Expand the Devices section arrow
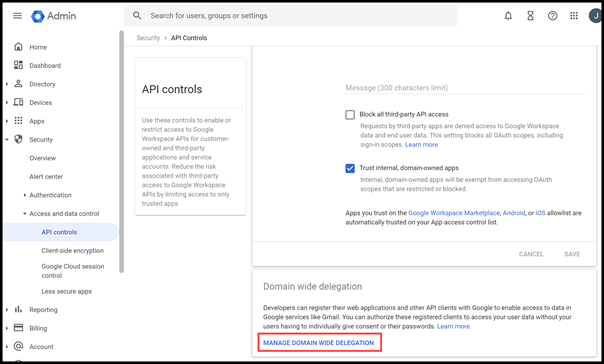Image resolution: width=604 pixels, height=364 pixels. pyautogui.click(x=7, y=102)
